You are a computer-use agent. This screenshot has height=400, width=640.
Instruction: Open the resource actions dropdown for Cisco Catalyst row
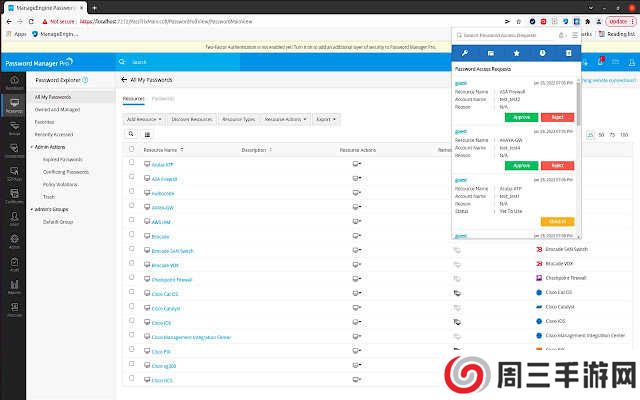(357, 308)
